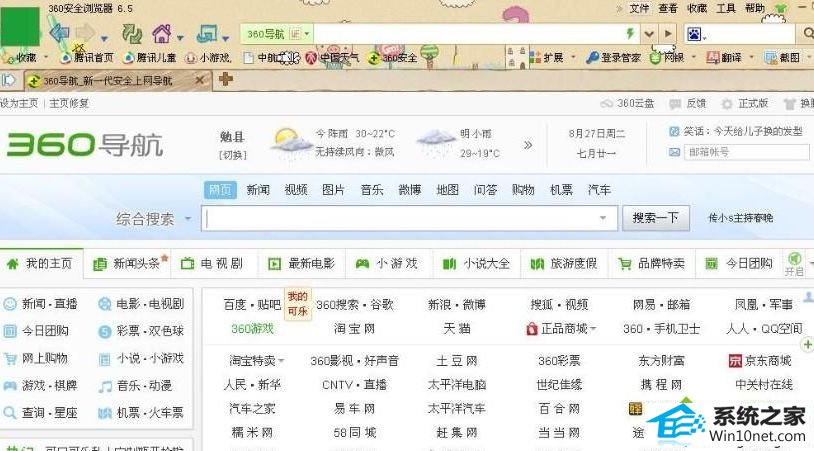Switch to 新闻头条 navigation tab

point(127,264)
